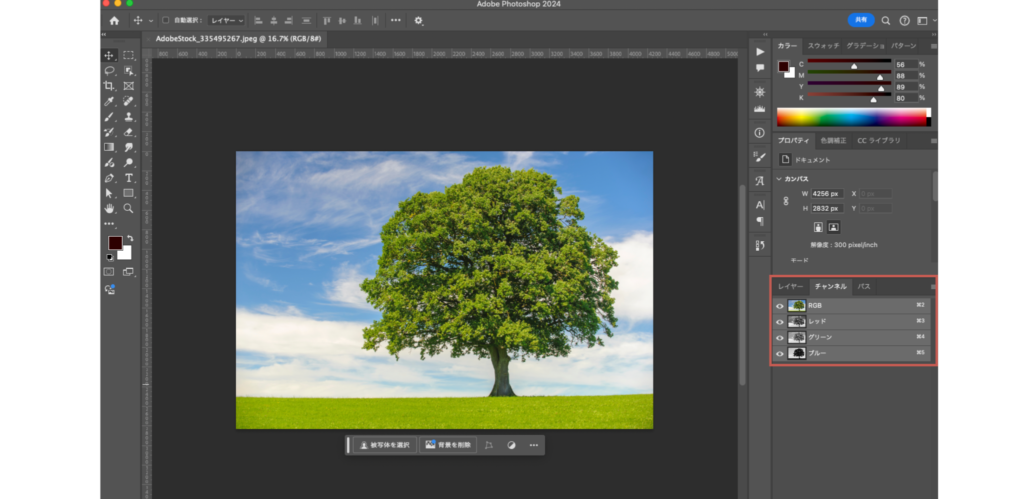Enable the 自動選択 checkbox
Screen dimensions: 1024x499
point(165,20)
